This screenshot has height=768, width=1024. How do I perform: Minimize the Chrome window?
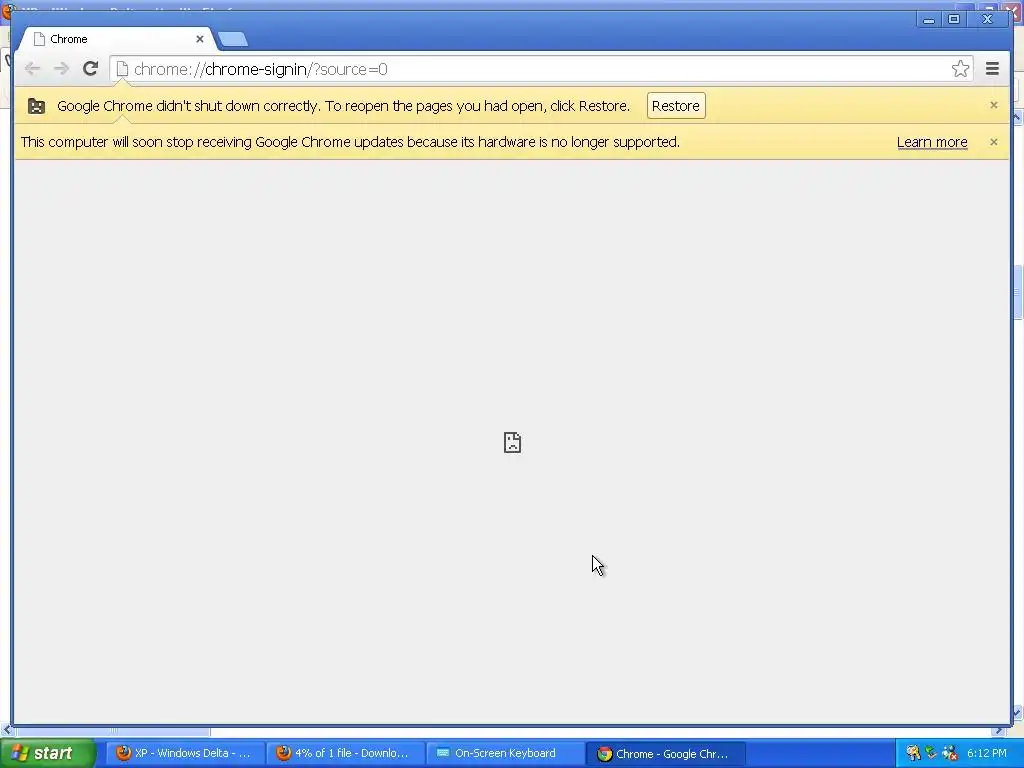pos(928,20)
